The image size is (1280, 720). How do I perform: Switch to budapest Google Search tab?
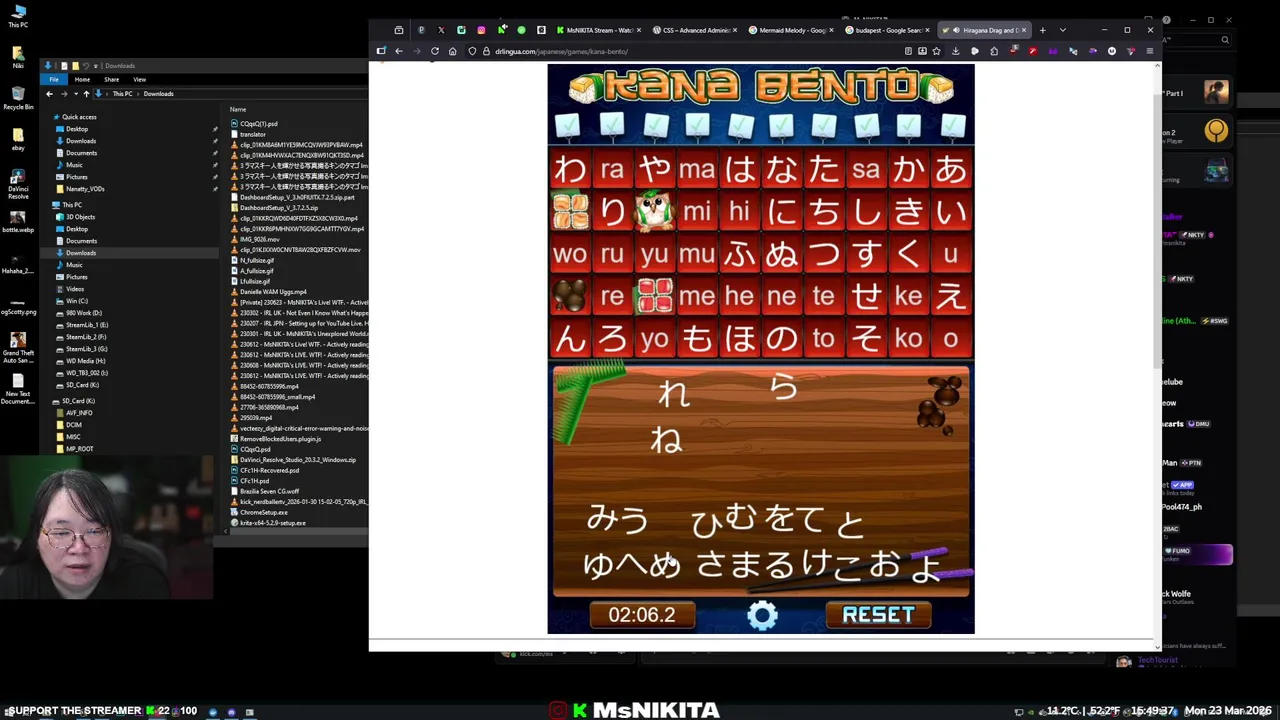point(887,30)
